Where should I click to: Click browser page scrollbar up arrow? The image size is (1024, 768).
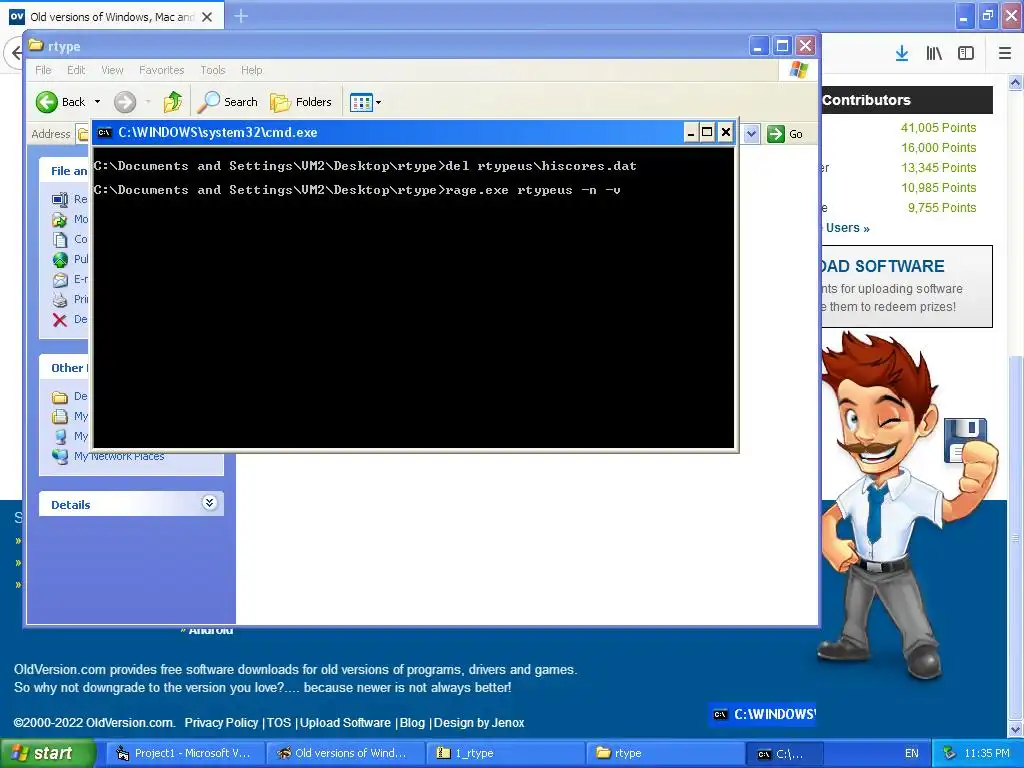click(1015, 82)
